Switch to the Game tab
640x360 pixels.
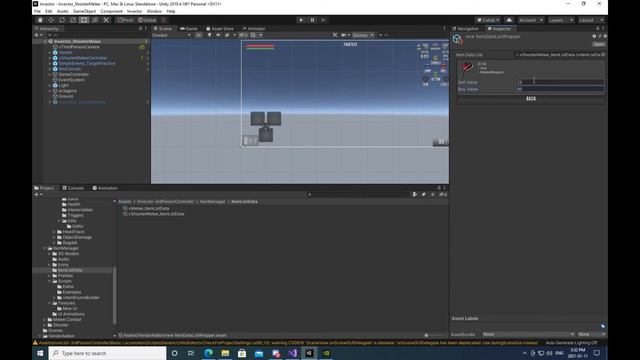[189, 29]
